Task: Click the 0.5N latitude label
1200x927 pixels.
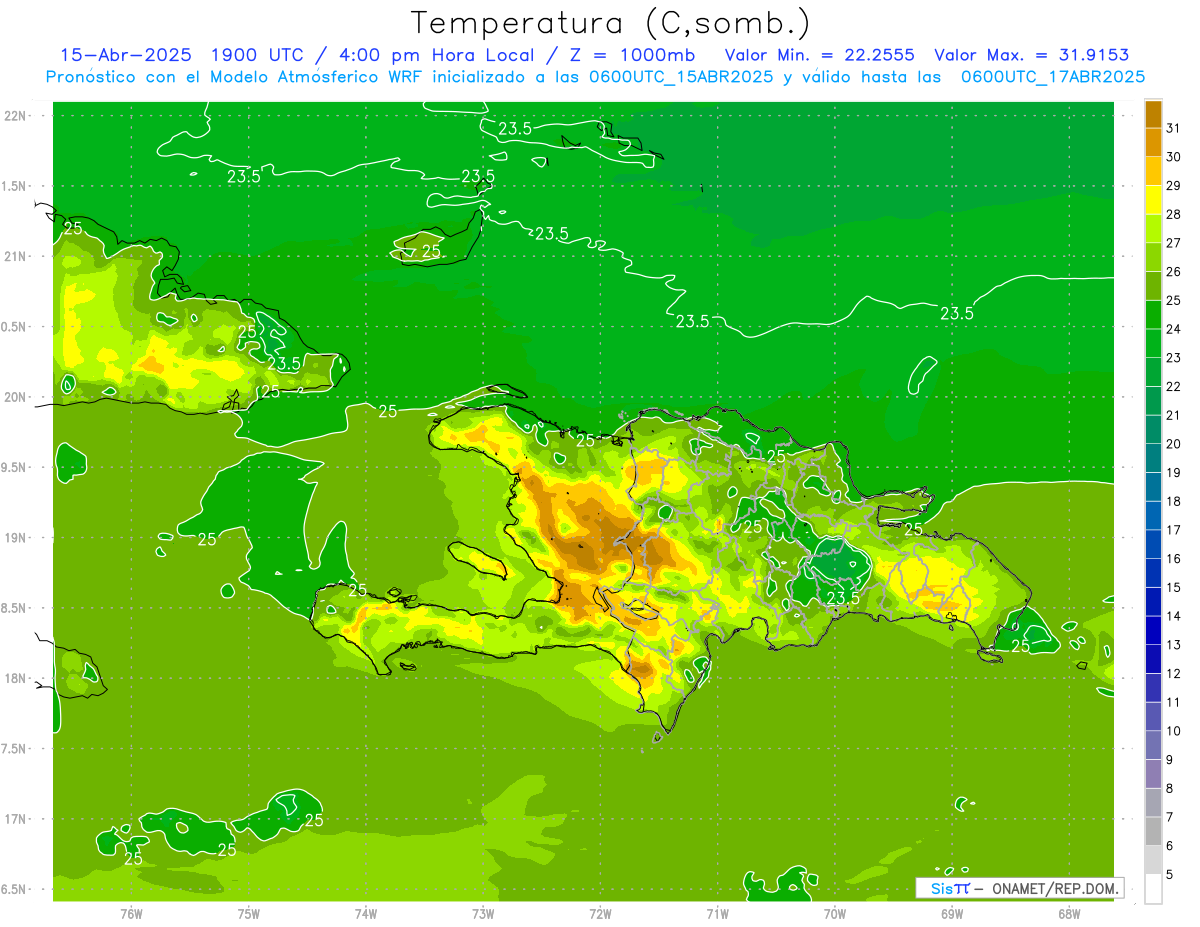Action: coord(13,327)
